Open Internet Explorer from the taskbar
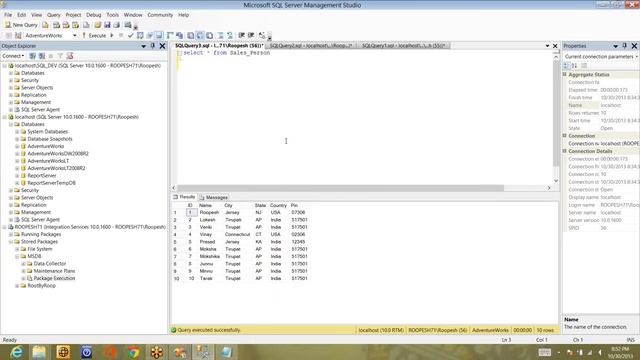The image size is (640, 360). [x=16, y=352]
